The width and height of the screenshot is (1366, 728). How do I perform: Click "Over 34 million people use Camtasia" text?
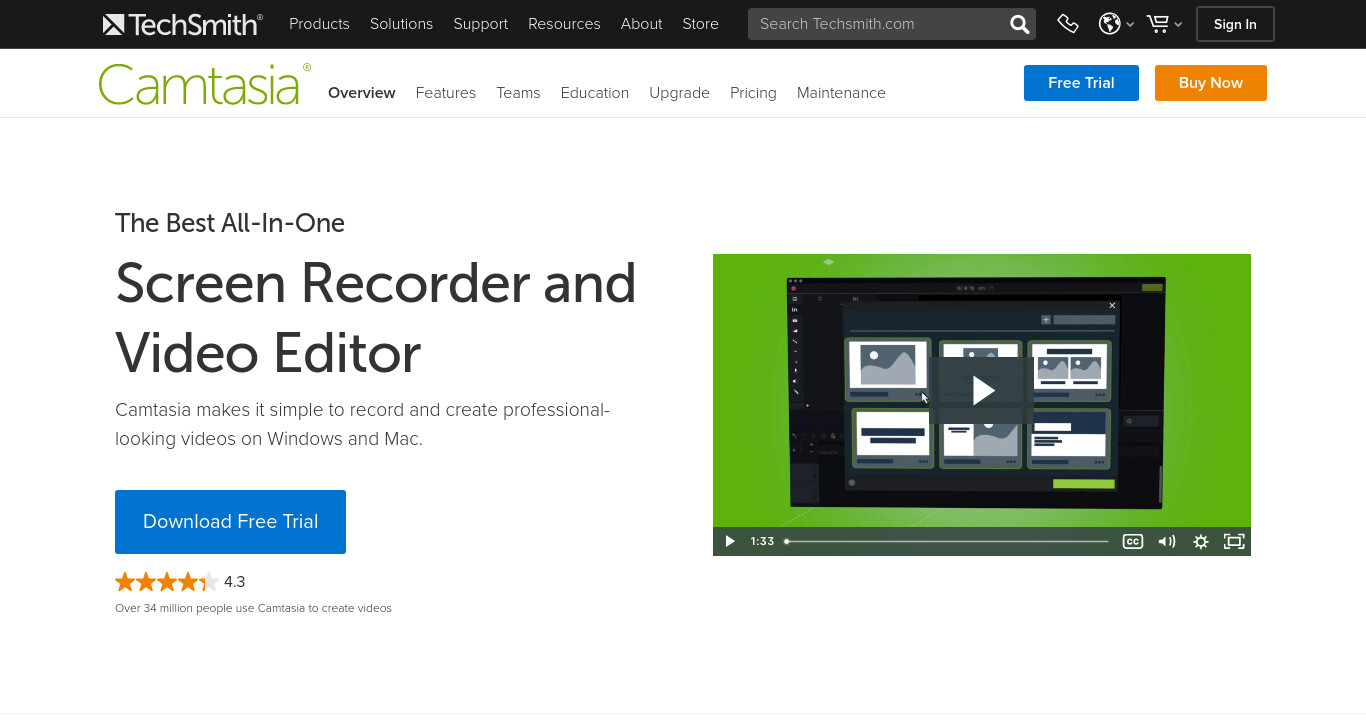(x=253, y=608)
